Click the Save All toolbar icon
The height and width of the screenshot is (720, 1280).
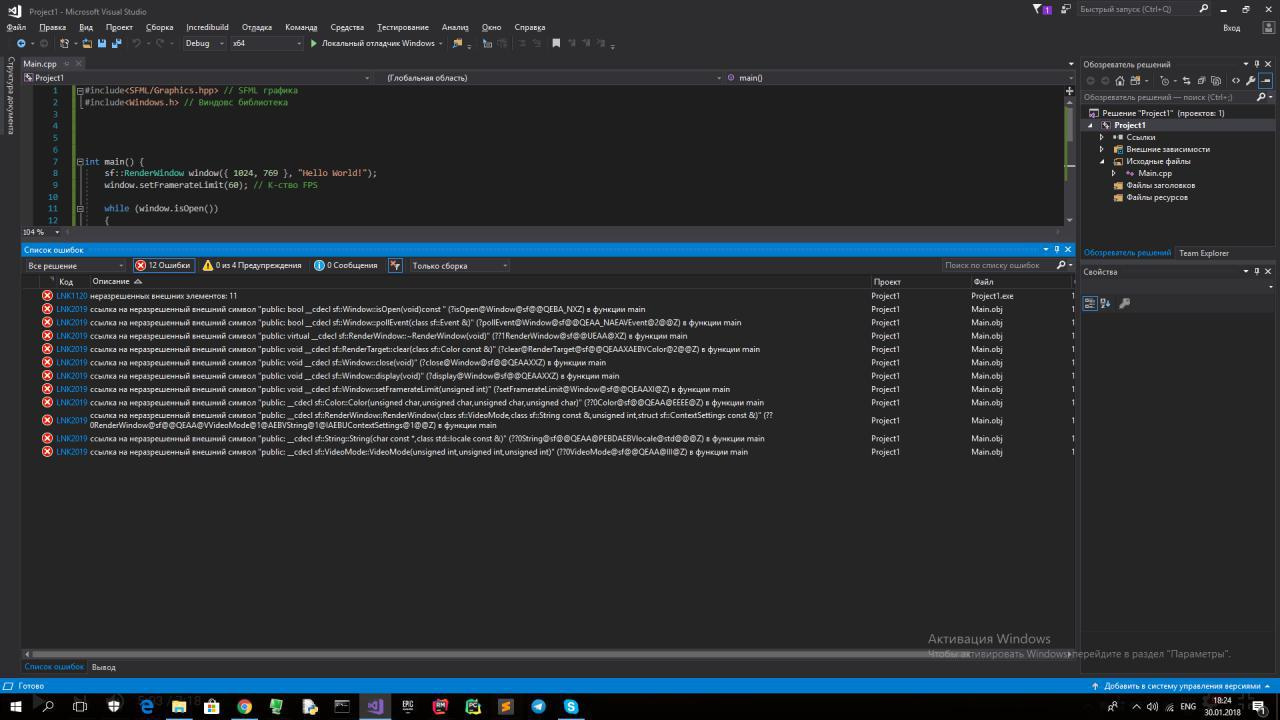click(x=116, y=43)
